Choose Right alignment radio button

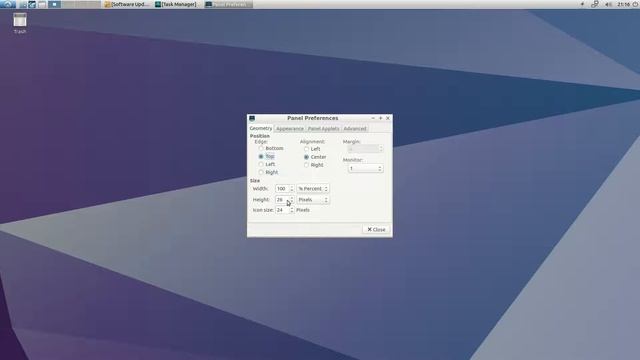(306, 165)
